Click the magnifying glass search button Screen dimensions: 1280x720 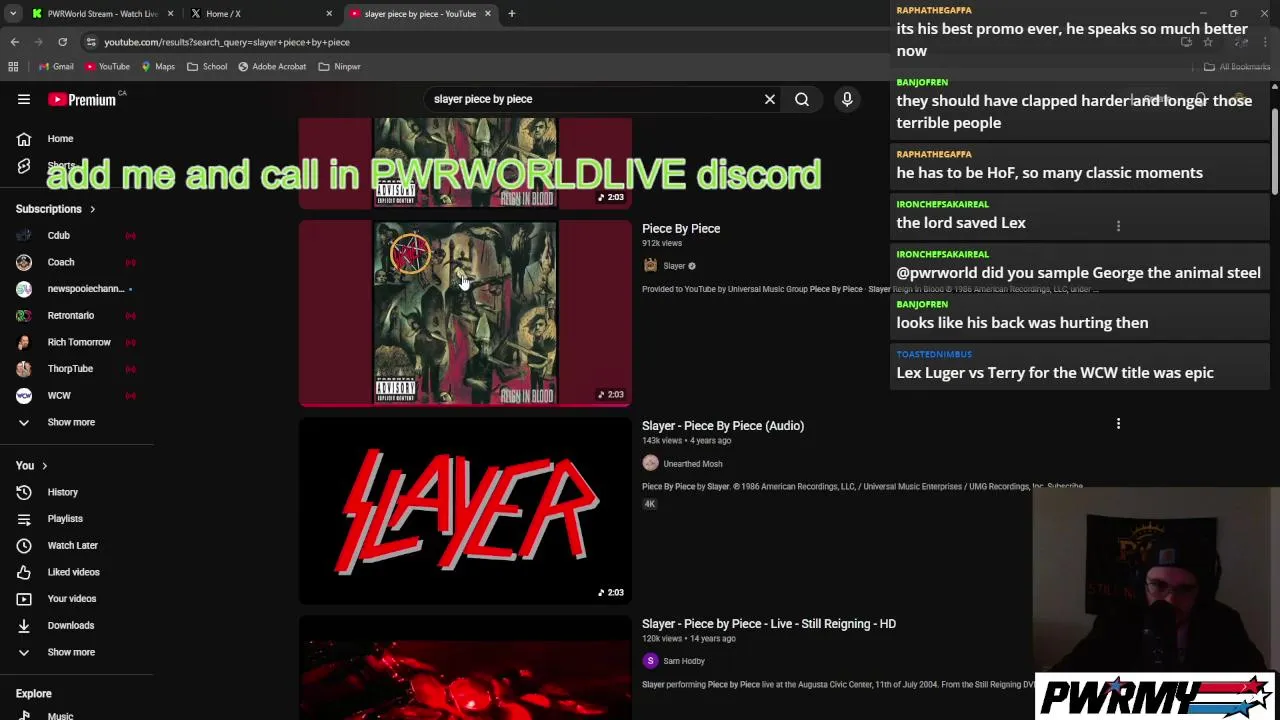tap(802, 99)
